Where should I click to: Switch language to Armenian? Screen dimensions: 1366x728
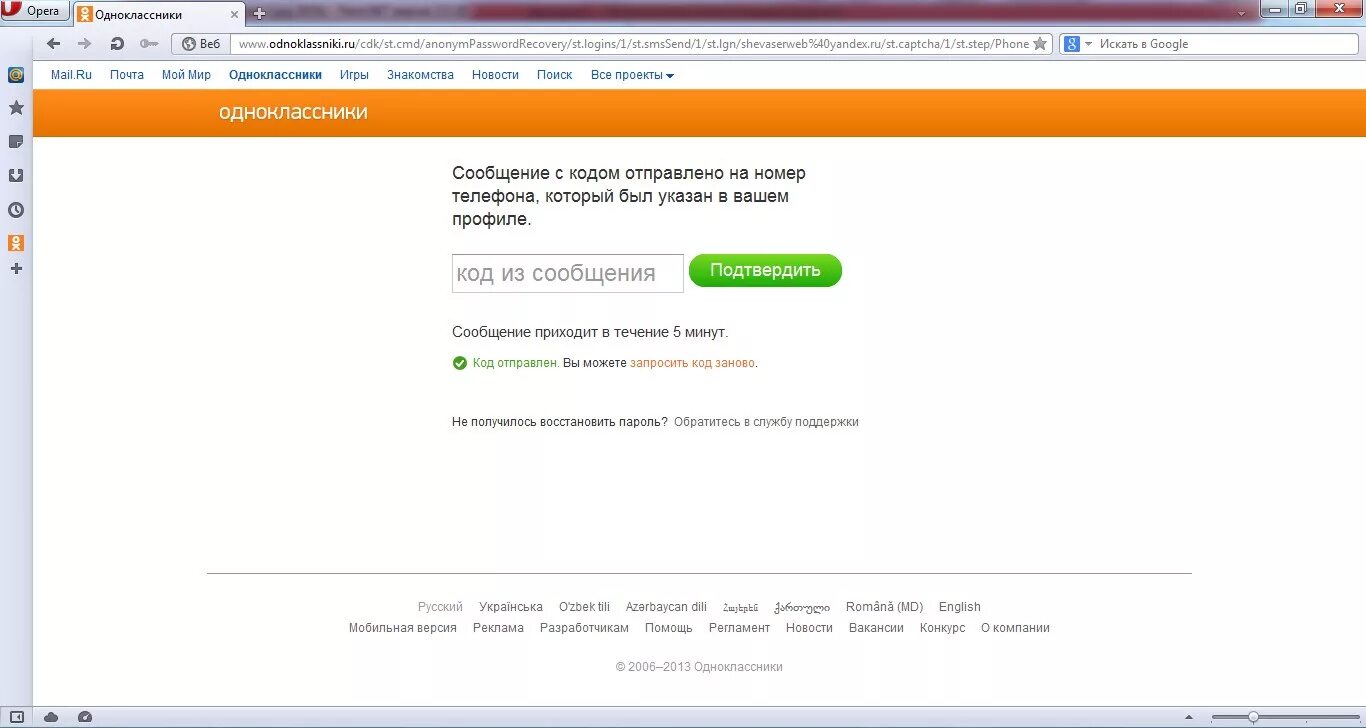coord(741,607)
